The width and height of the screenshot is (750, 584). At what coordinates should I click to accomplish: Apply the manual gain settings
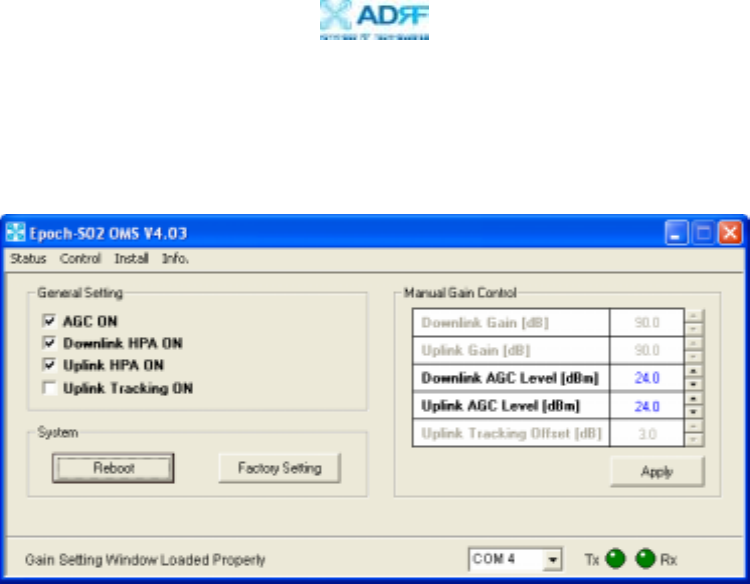pyautogui.click(x=657, y=472)
